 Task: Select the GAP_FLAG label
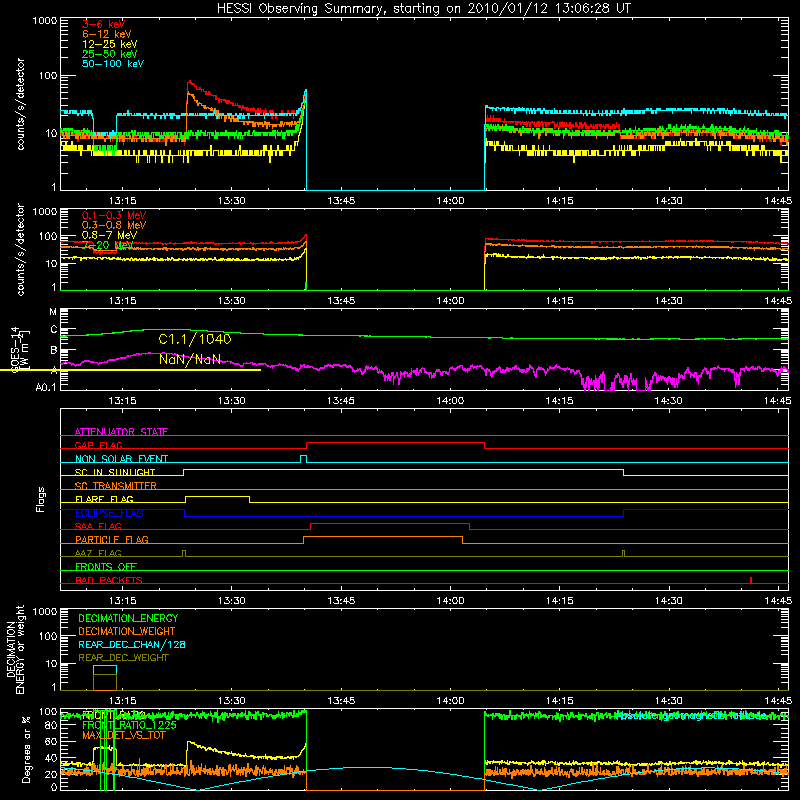click(x=98, y=445)
